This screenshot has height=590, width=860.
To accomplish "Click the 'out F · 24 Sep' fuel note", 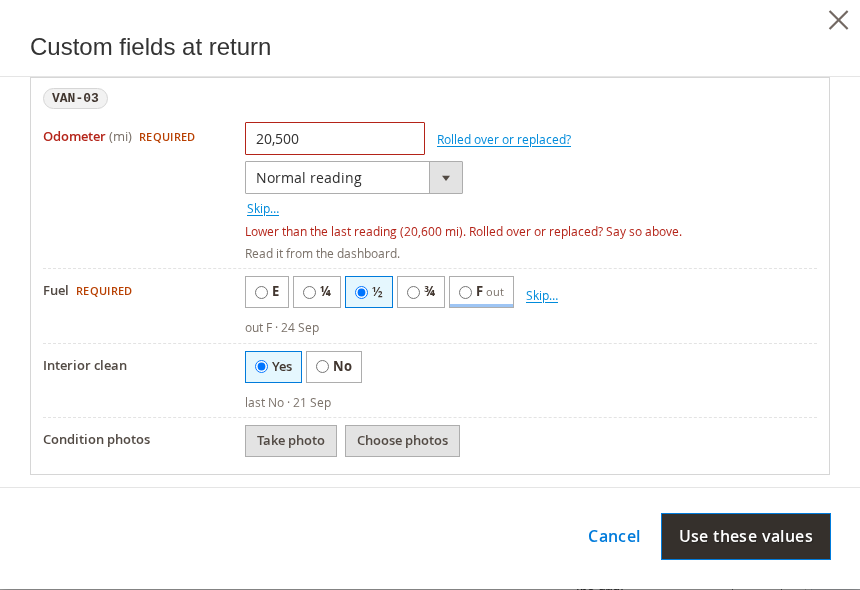I will point(282,328).
